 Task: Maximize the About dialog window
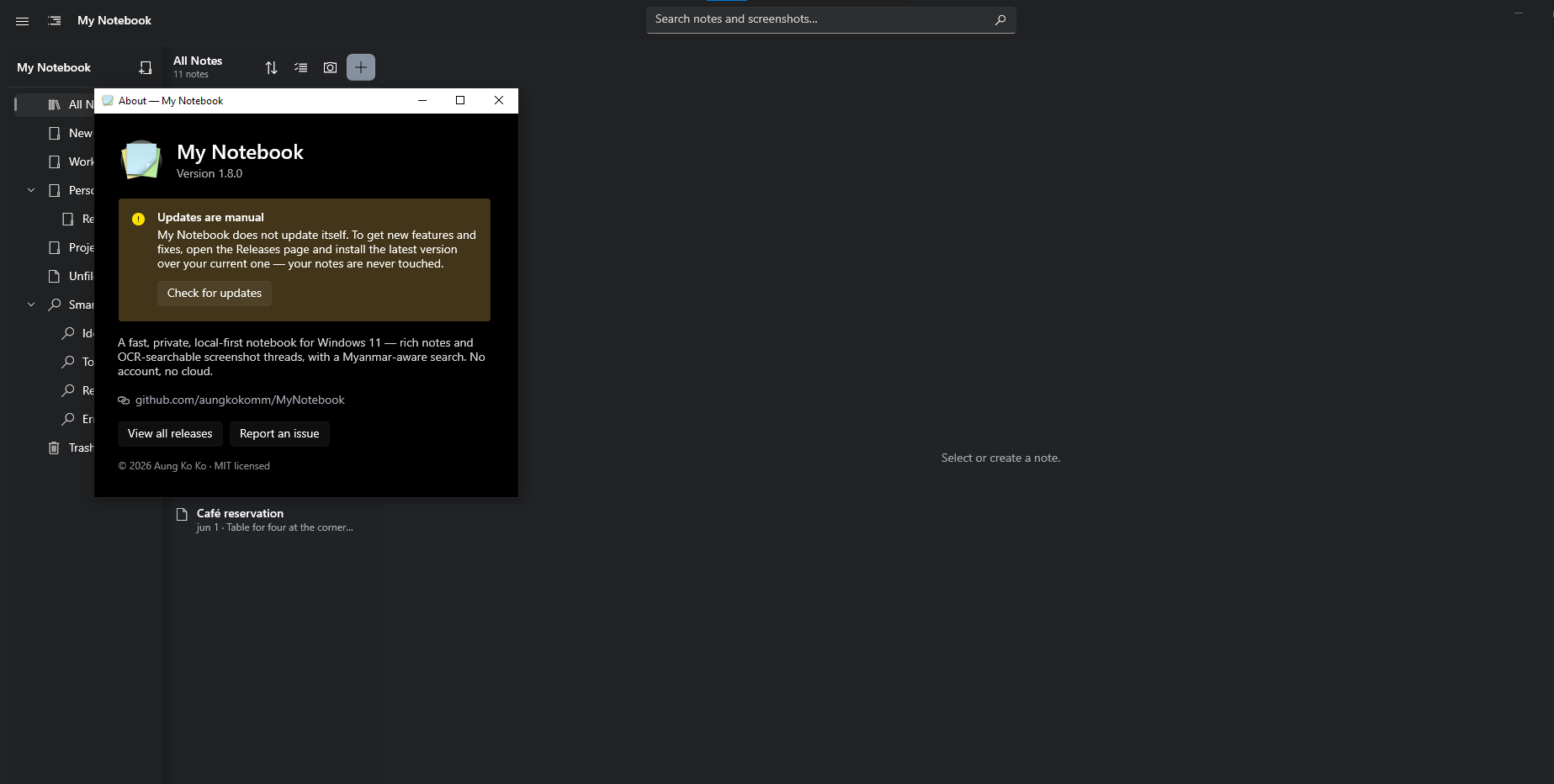point(460,100)
